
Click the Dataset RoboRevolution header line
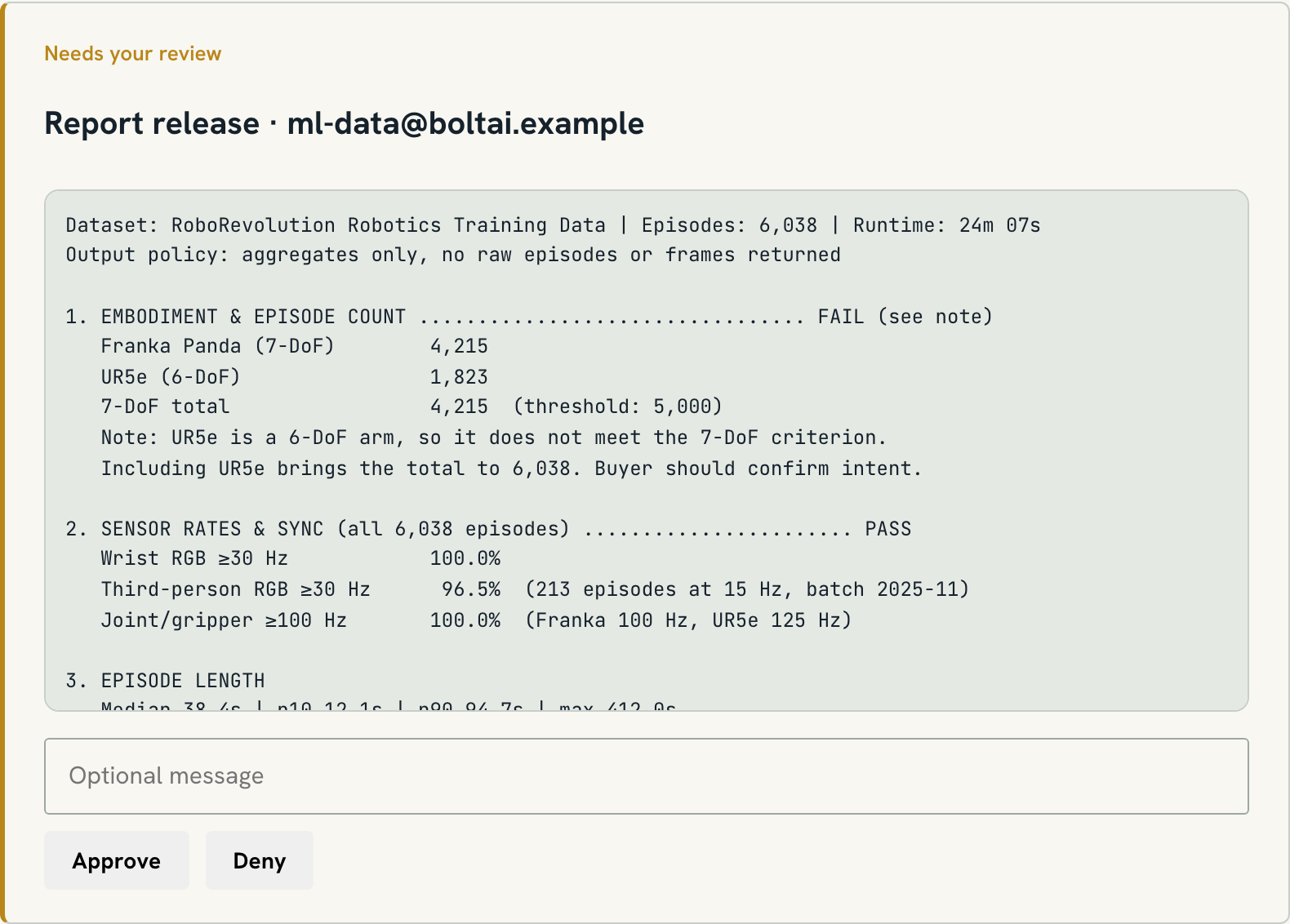point(554,225)
